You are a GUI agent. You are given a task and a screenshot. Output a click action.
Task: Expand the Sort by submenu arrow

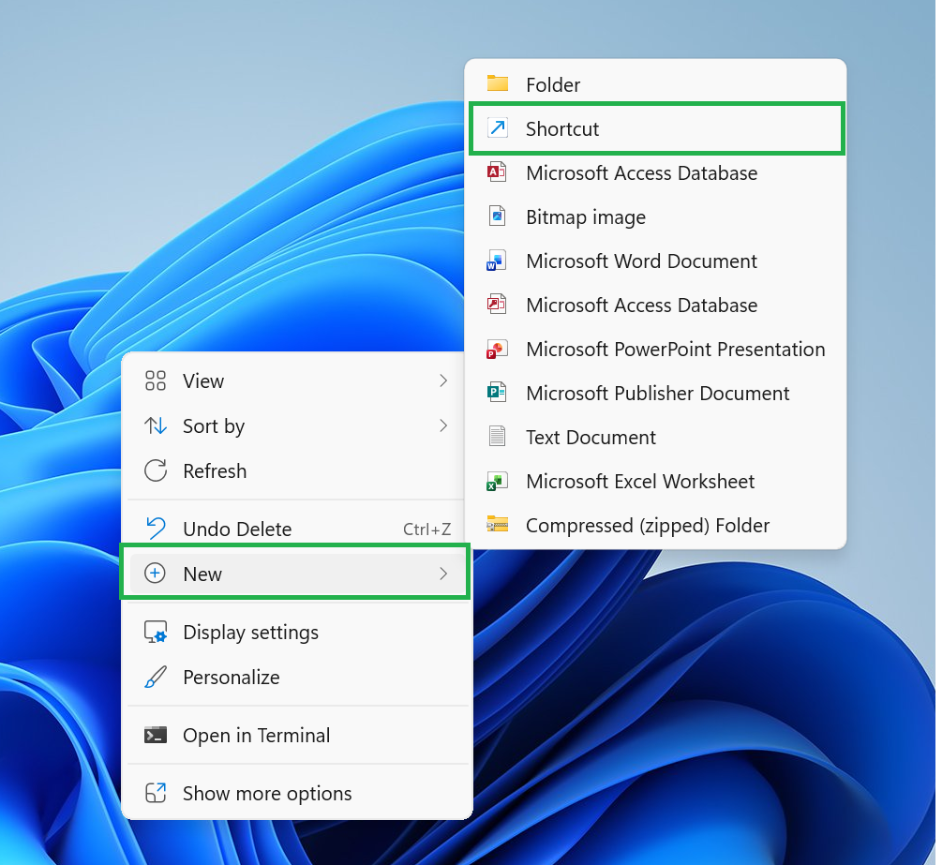443,426
